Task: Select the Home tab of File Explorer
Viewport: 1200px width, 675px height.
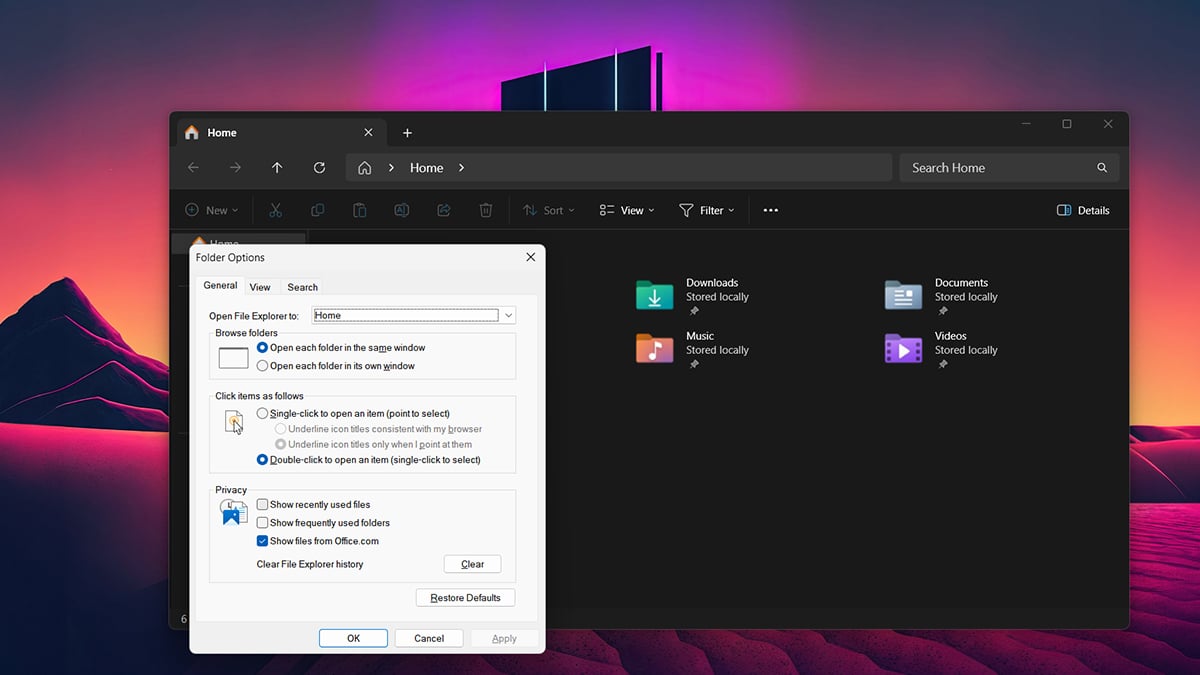Action: pyautogui.click(x=280, y=132)
